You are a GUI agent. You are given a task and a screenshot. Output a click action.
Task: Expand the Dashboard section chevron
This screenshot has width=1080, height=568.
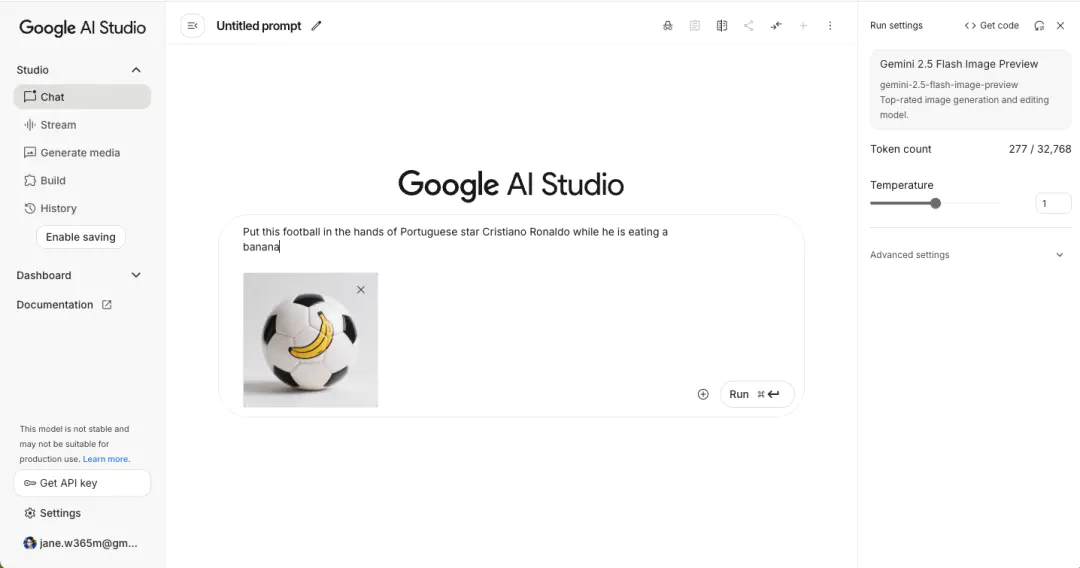pyautogui.click(x=136, y=275)
